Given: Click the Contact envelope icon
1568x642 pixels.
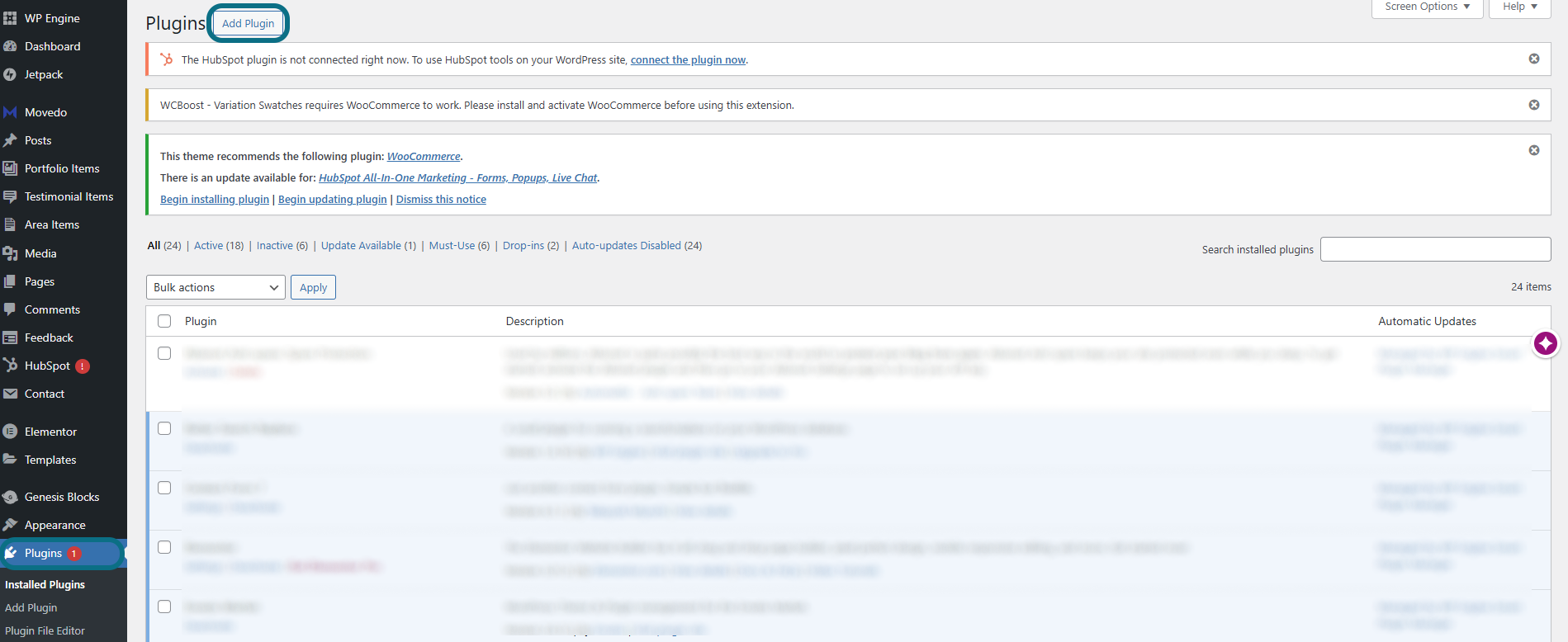Looking at the screenshot, I should pos(10,394).
